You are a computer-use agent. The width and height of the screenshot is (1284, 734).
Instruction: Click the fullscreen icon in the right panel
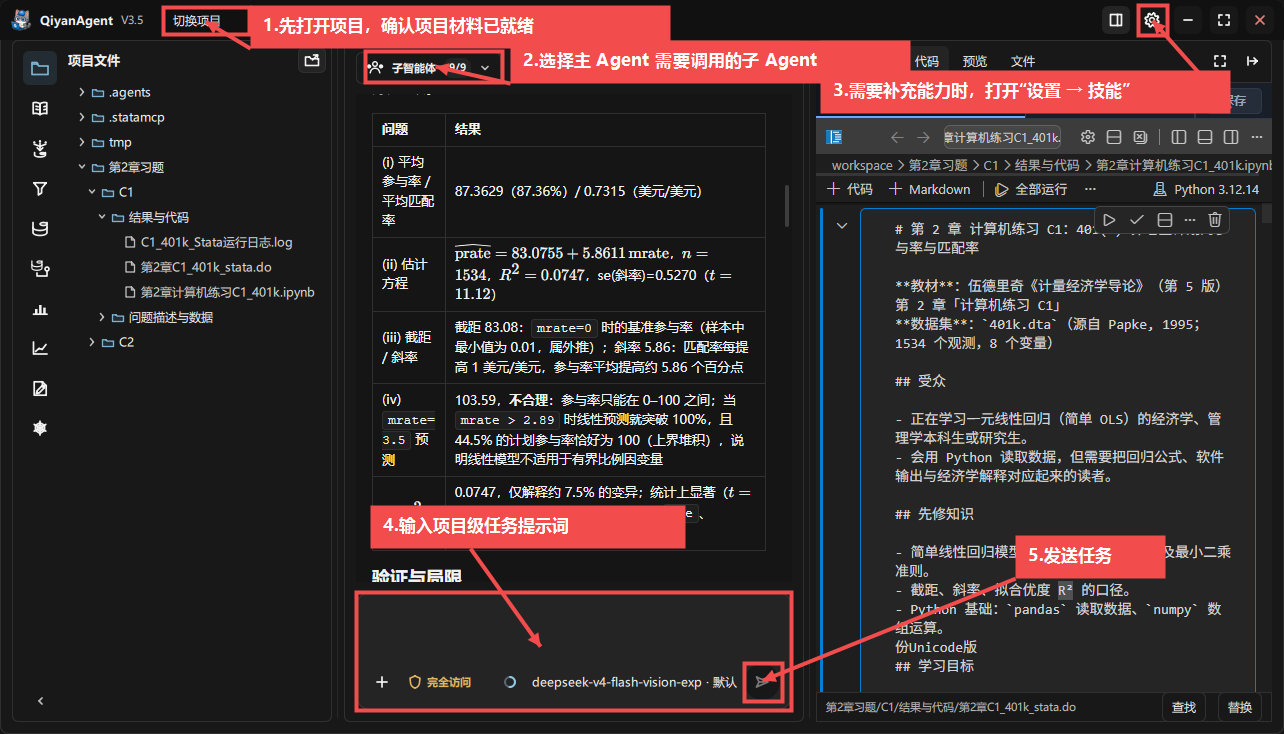click(1219, 61)
